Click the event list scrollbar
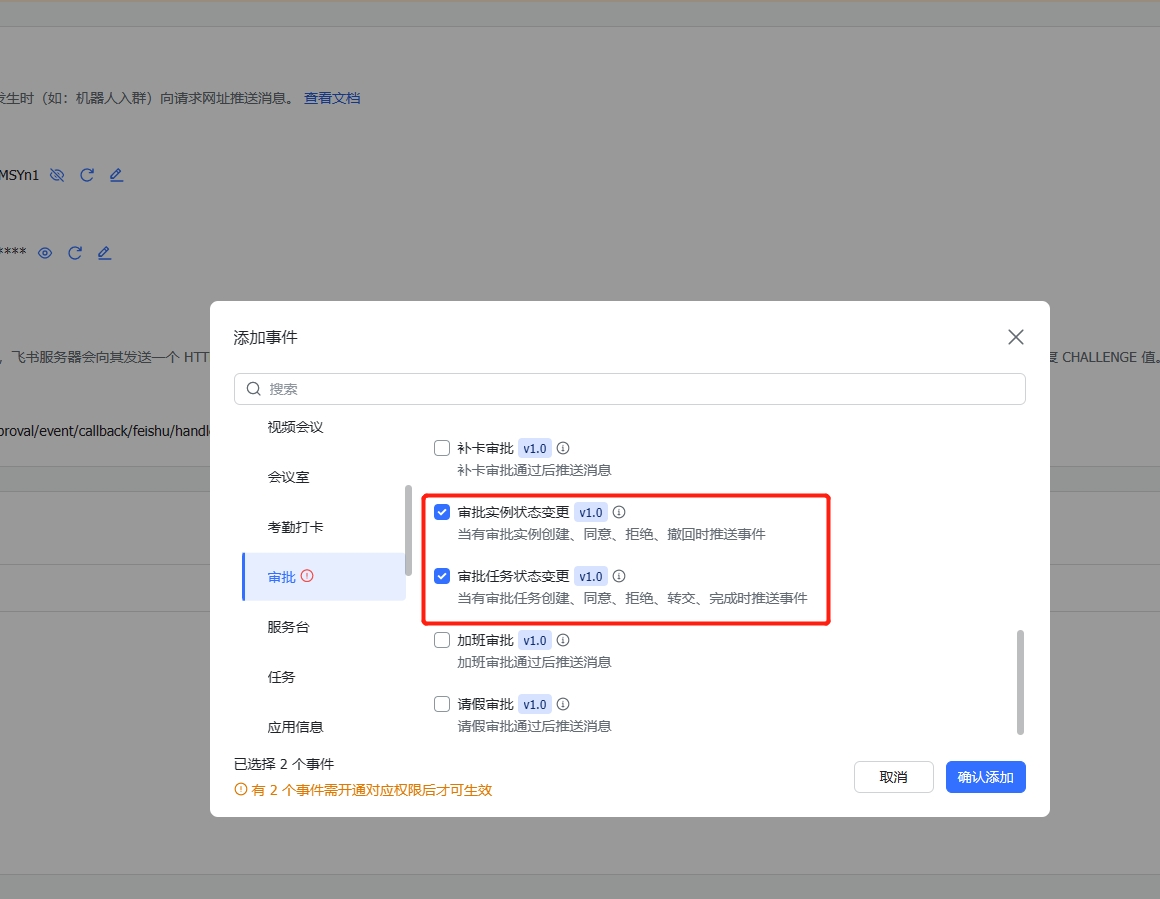The height and width of the screenshot is (899, 1160). (1020, 682)
